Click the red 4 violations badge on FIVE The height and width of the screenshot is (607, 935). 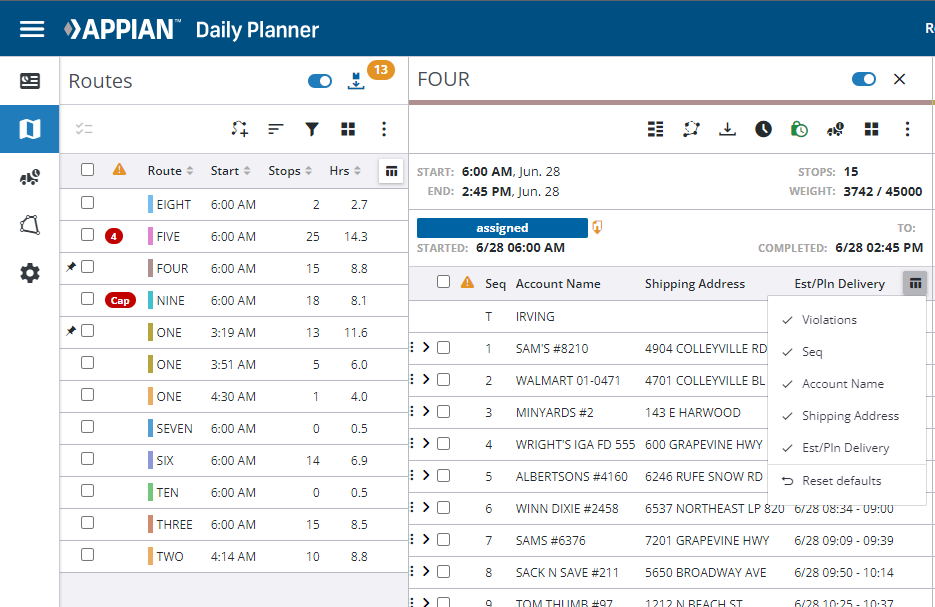coord(114,236)
